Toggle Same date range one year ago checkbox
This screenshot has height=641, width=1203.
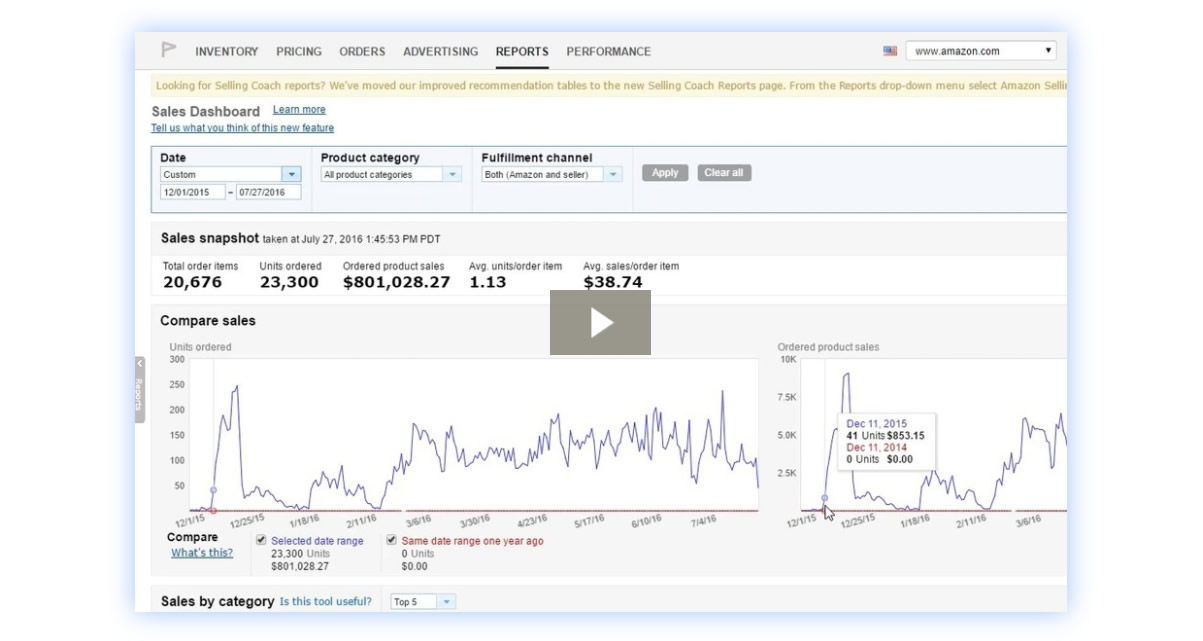392,540
